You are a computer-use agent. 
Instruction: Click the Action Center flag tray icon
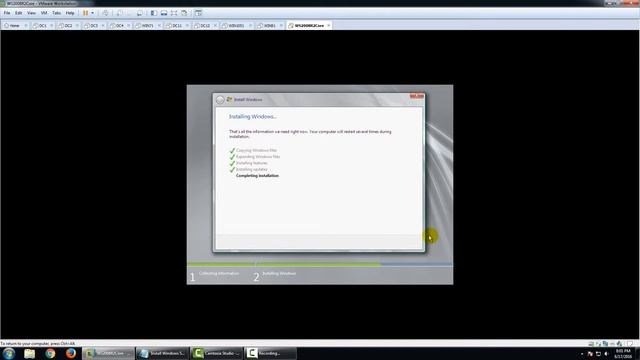(x=590, y=354)
